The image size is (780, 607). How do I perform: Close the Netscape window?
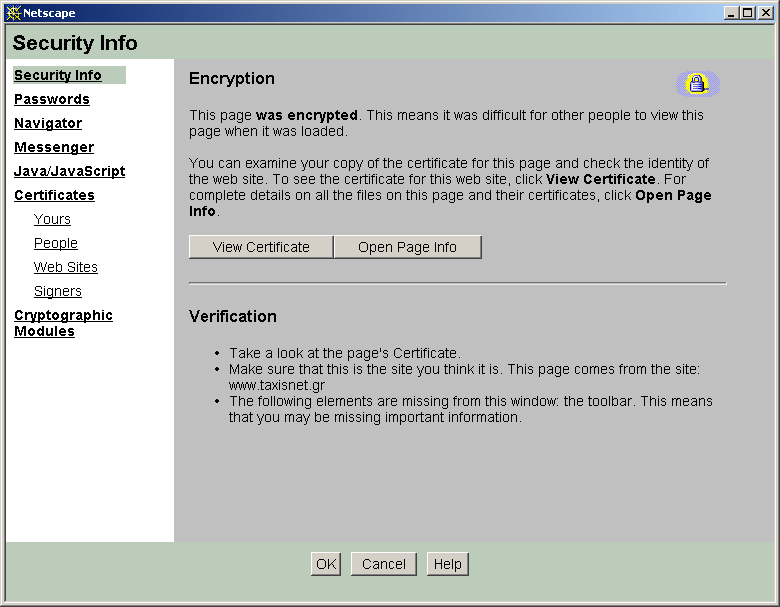coord(765,13)
